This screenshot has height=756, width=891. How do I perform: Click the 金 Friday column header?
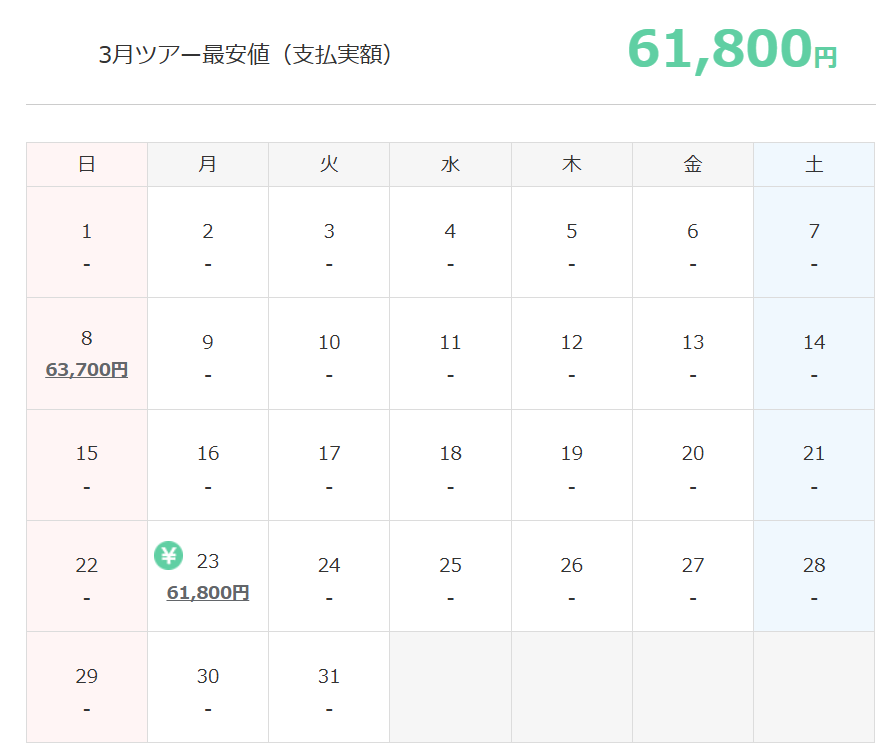point(693,164)
